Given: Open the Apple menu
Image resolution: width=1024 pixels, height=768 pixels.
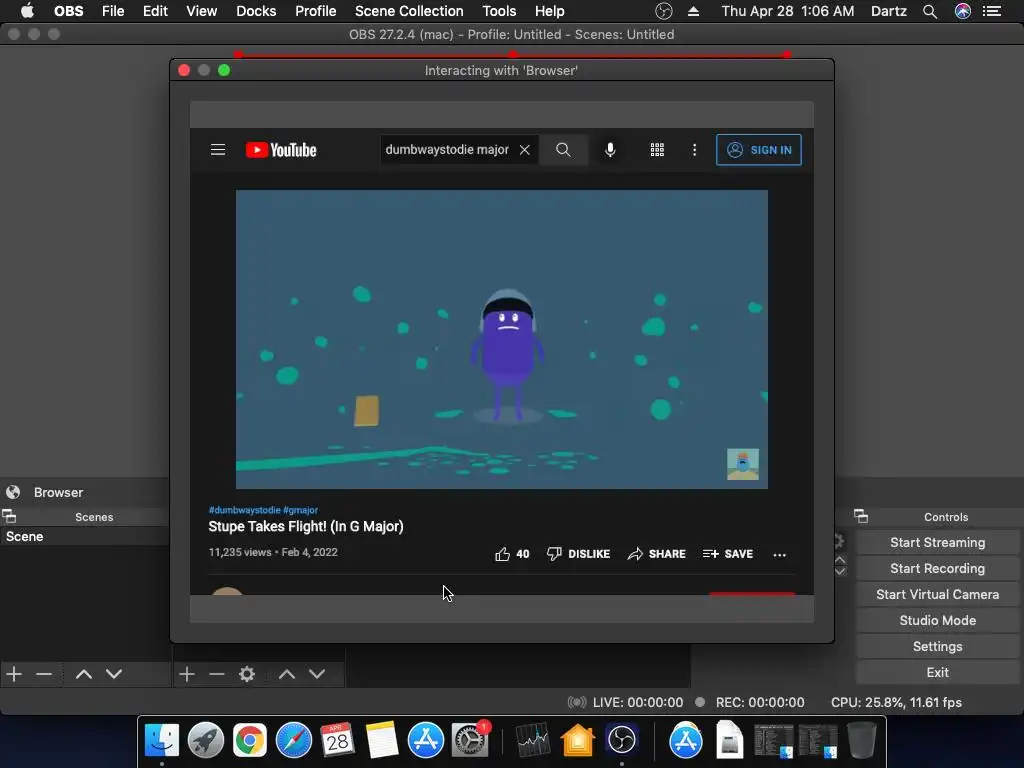Looking at the screenshot, I should [x=27, y=11].
